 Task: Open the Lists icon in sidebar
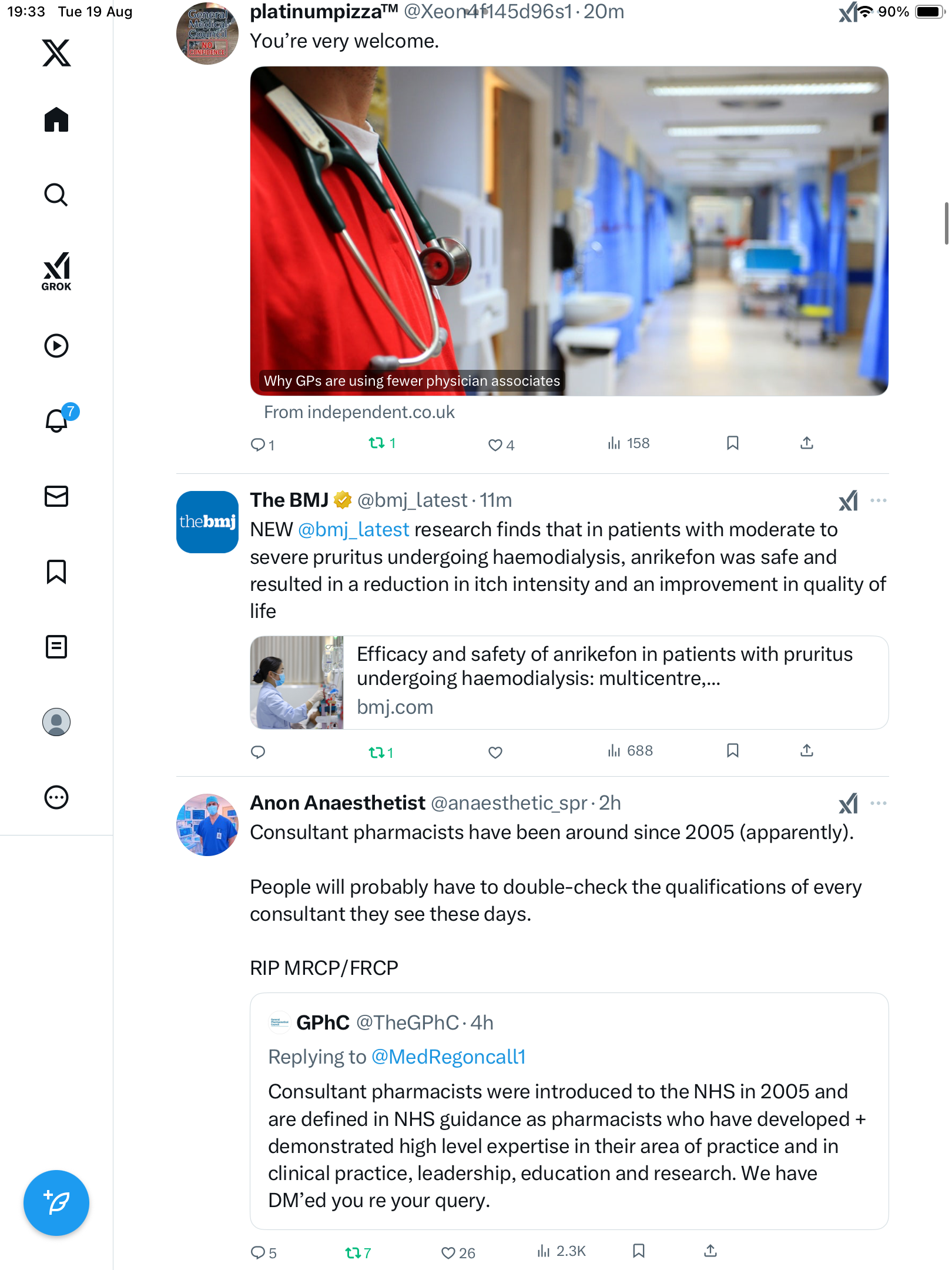tap(56, 647)
